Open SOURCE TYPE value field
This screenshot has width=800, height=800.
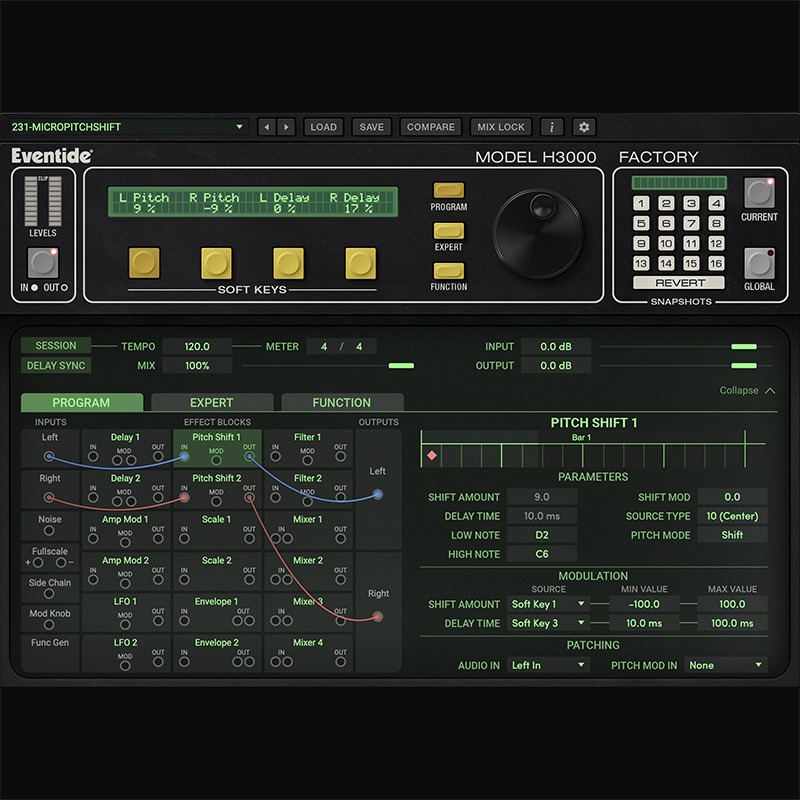coord(732,516)
